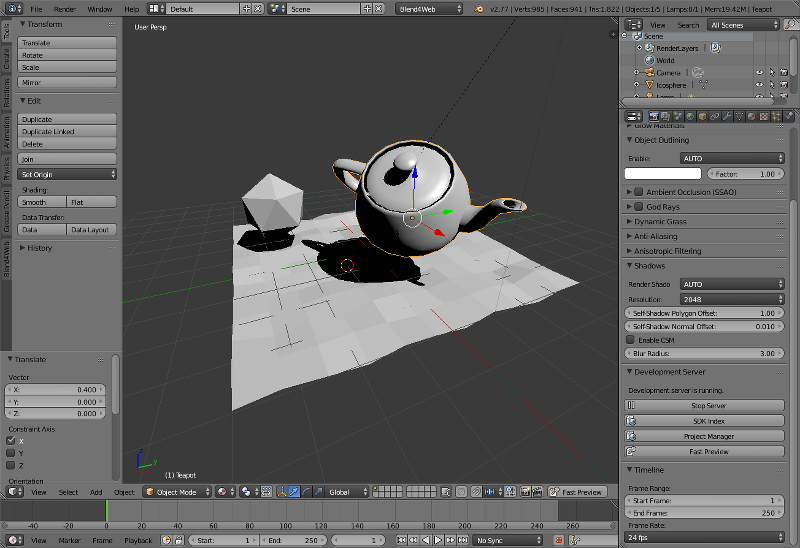Enable the God Rays checkbox

tap(638, 207)
